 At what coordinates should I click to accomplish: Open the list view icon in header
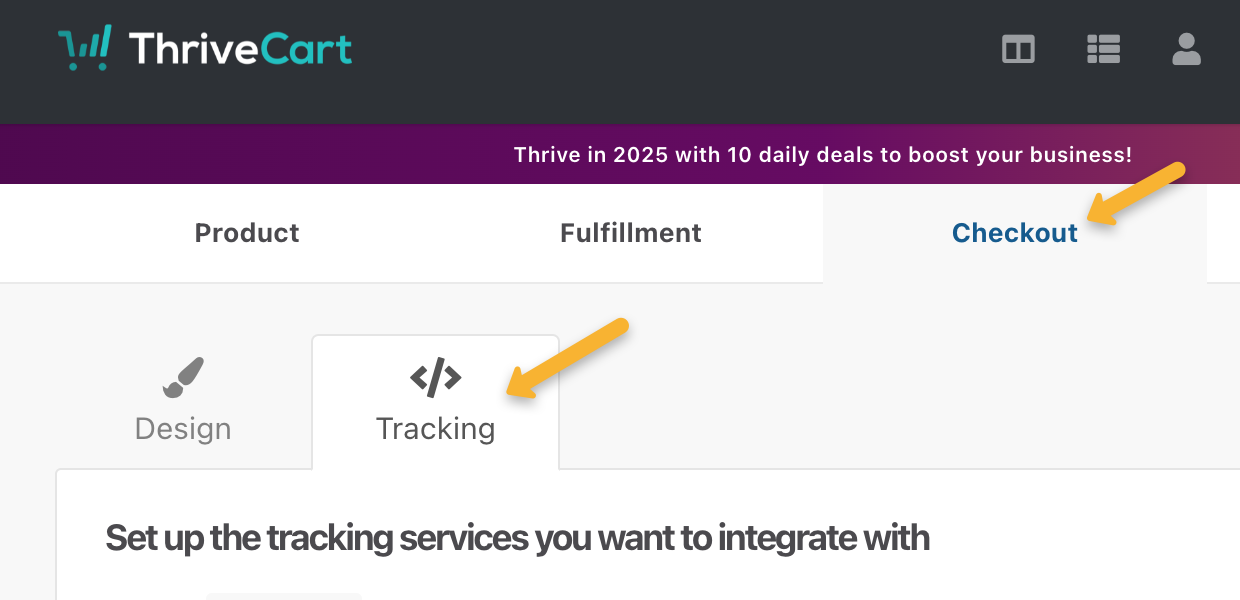tap(1103, 49)
